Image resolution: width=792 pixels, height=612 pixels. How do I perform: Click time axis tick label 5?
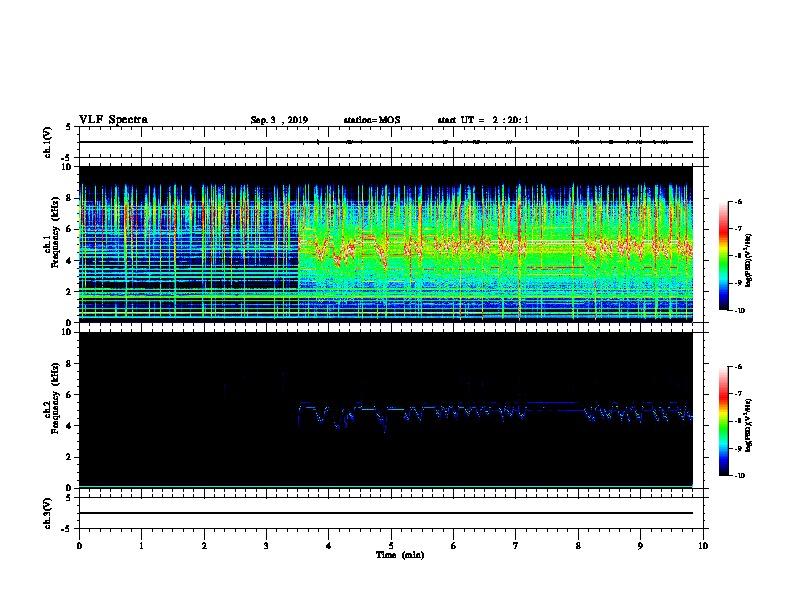click(391, 546)
